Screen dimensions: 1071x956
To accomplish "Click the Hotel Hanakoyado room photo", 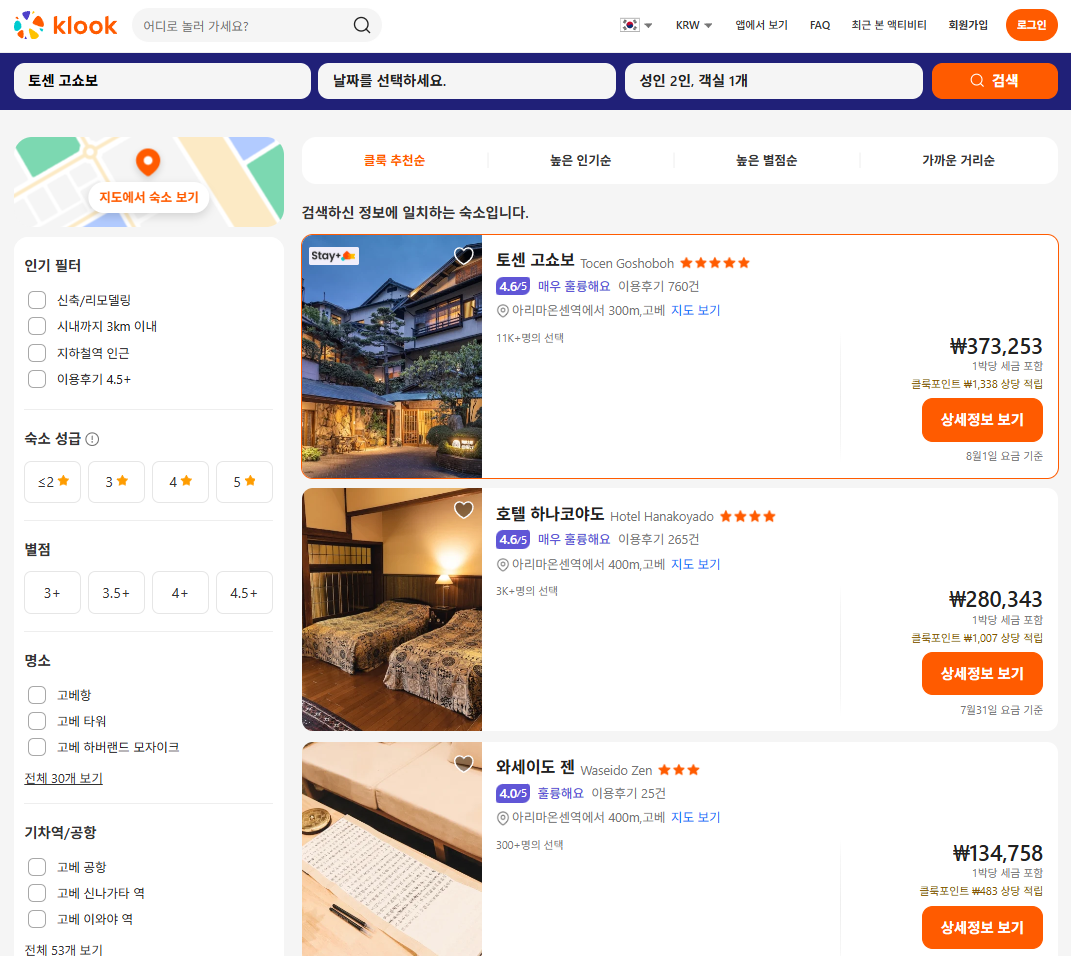I will (392, 610).
